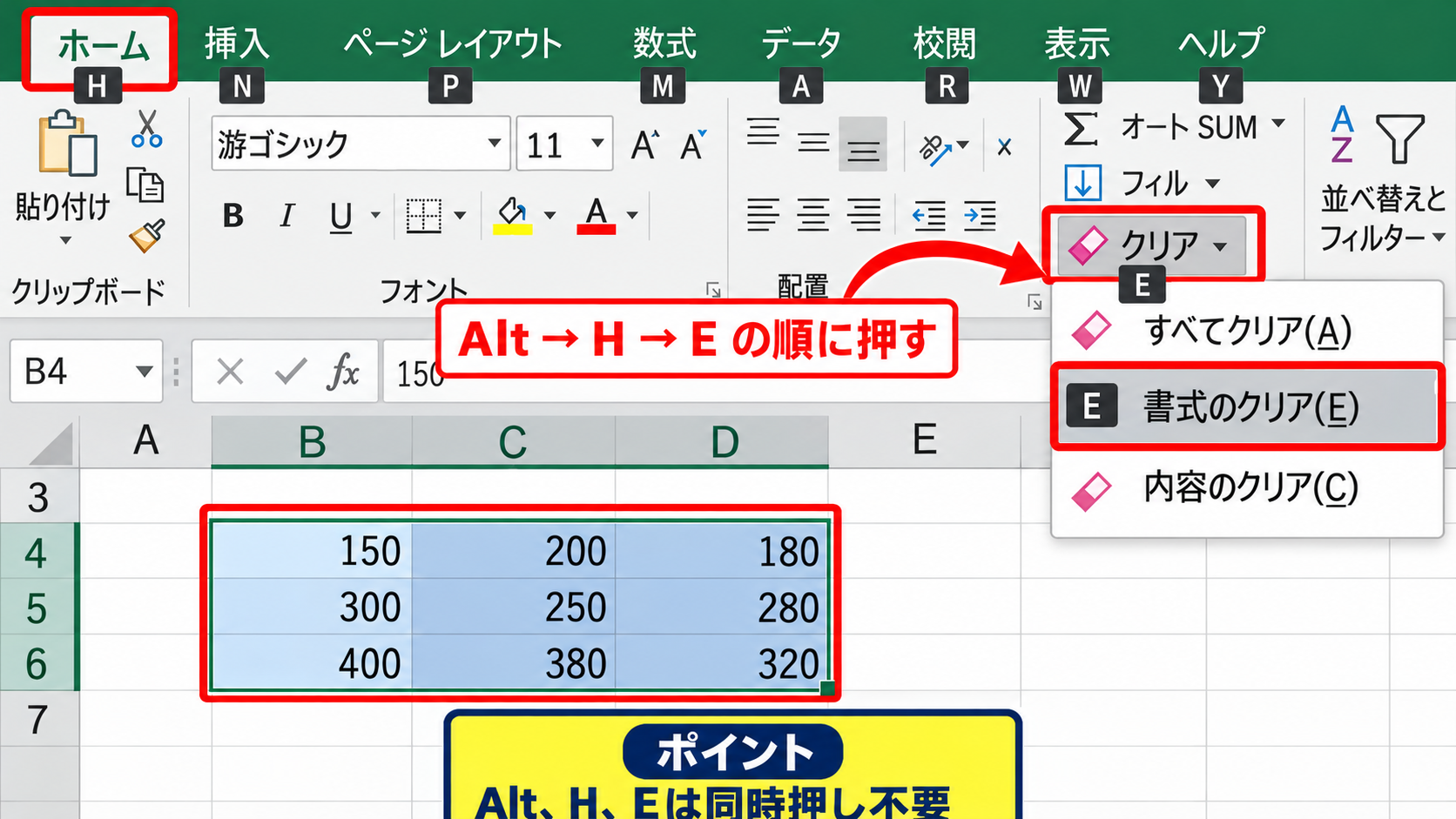The height and width of the screenshot is (819, 1456).
Task: Switch to the 数式 ribbon tab
Action: click(664, 43)
